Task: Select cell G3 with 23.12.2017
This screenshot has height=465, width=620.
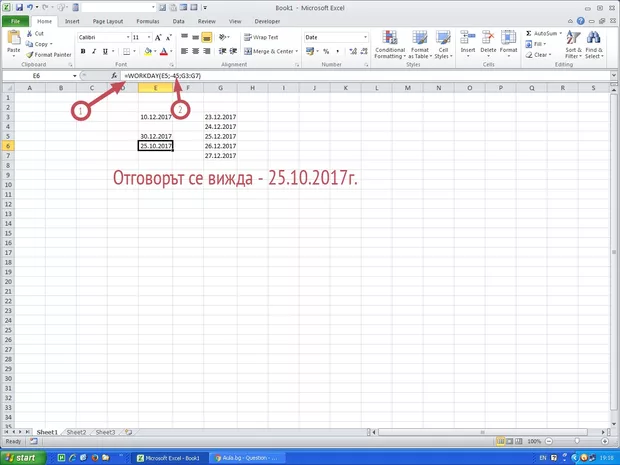Action: 220,117
